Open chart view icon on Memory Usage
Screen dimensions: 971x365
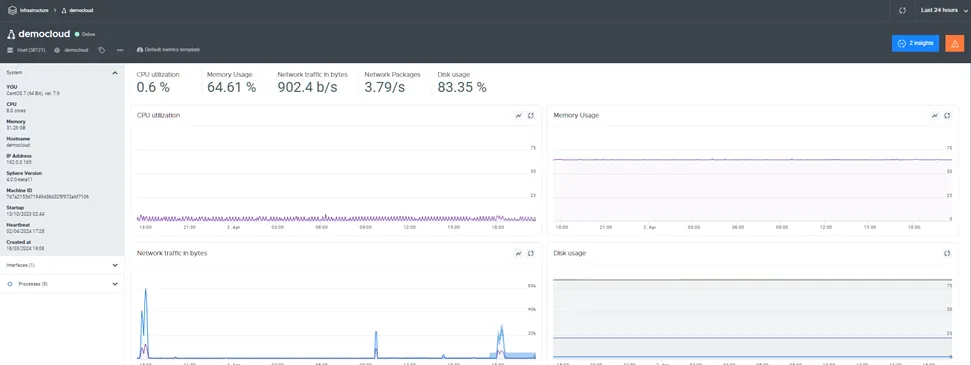[935, 115]
